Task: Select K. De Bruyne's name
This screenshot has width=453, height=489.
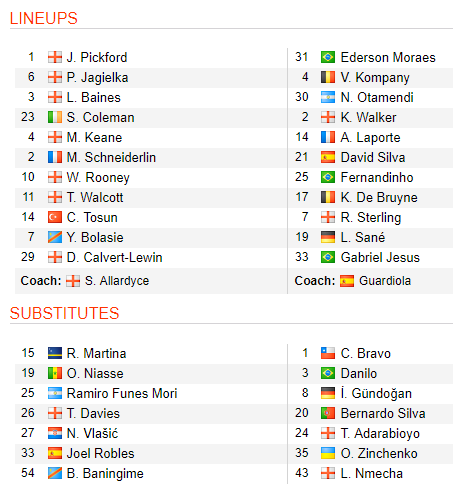Action: click(379, 197)
